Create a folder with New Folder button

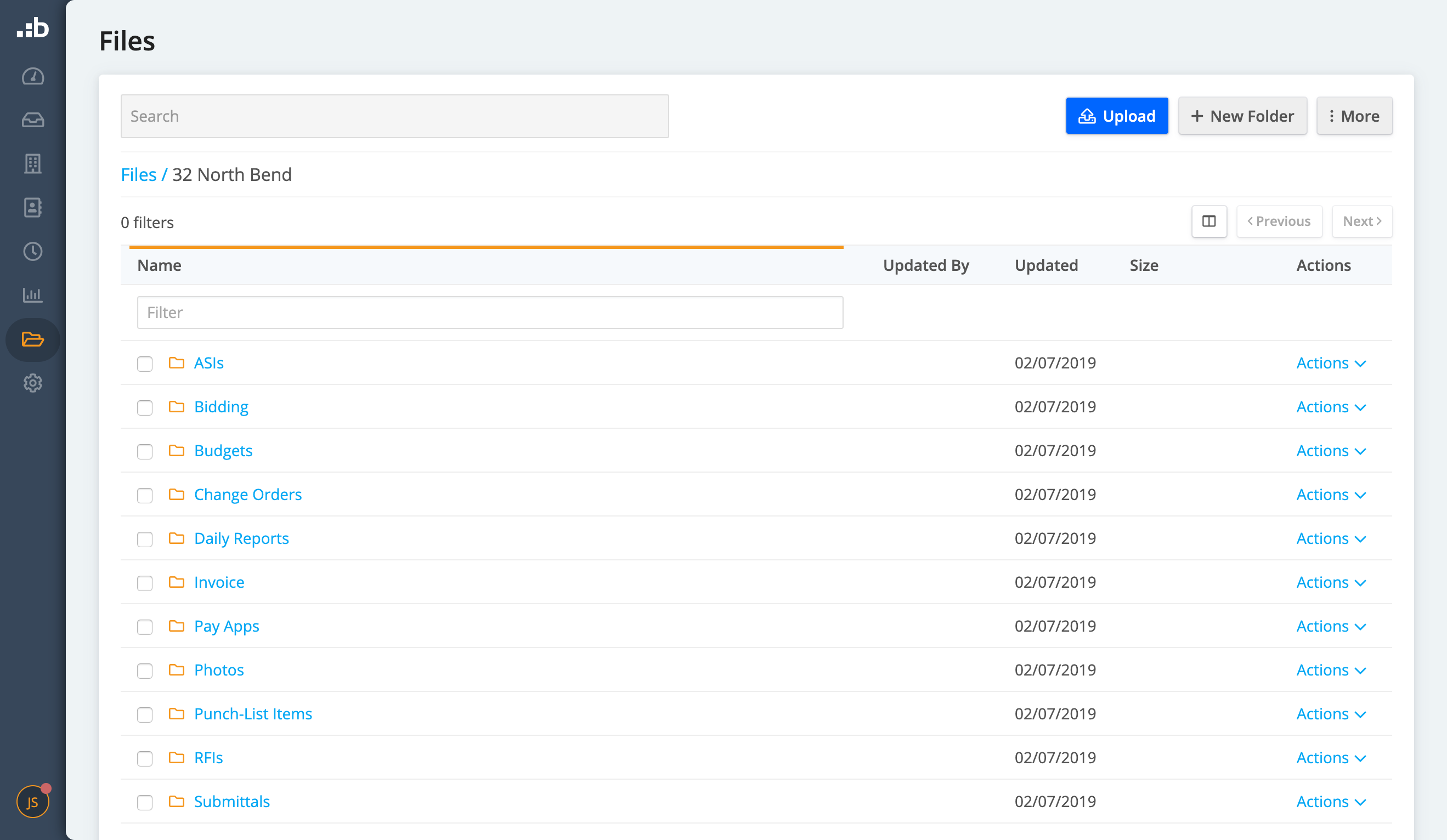(x=1242, y=117)
